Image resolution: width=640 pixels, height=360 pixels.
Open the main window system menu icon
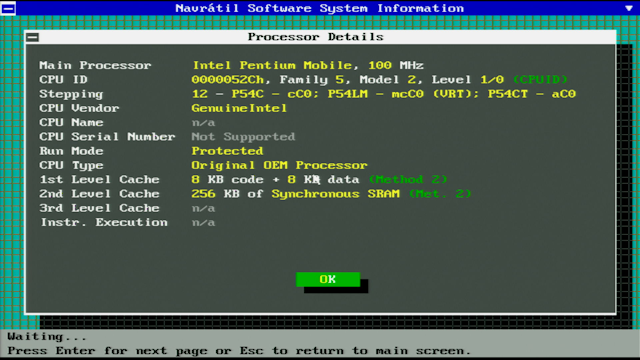click(8, 8)
